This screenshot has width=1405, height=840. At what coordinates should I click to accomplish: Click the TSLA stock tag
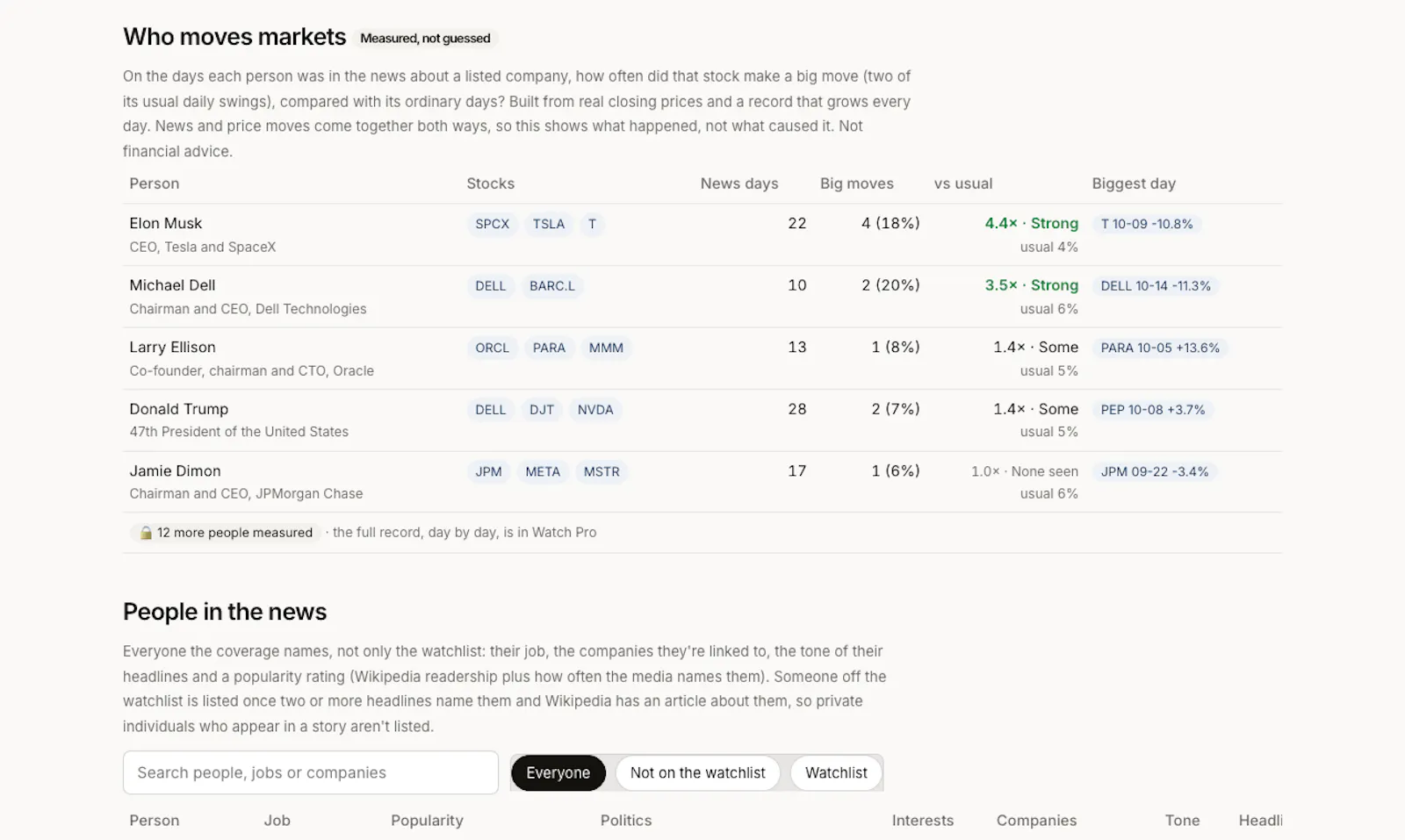tap(549, 224)
